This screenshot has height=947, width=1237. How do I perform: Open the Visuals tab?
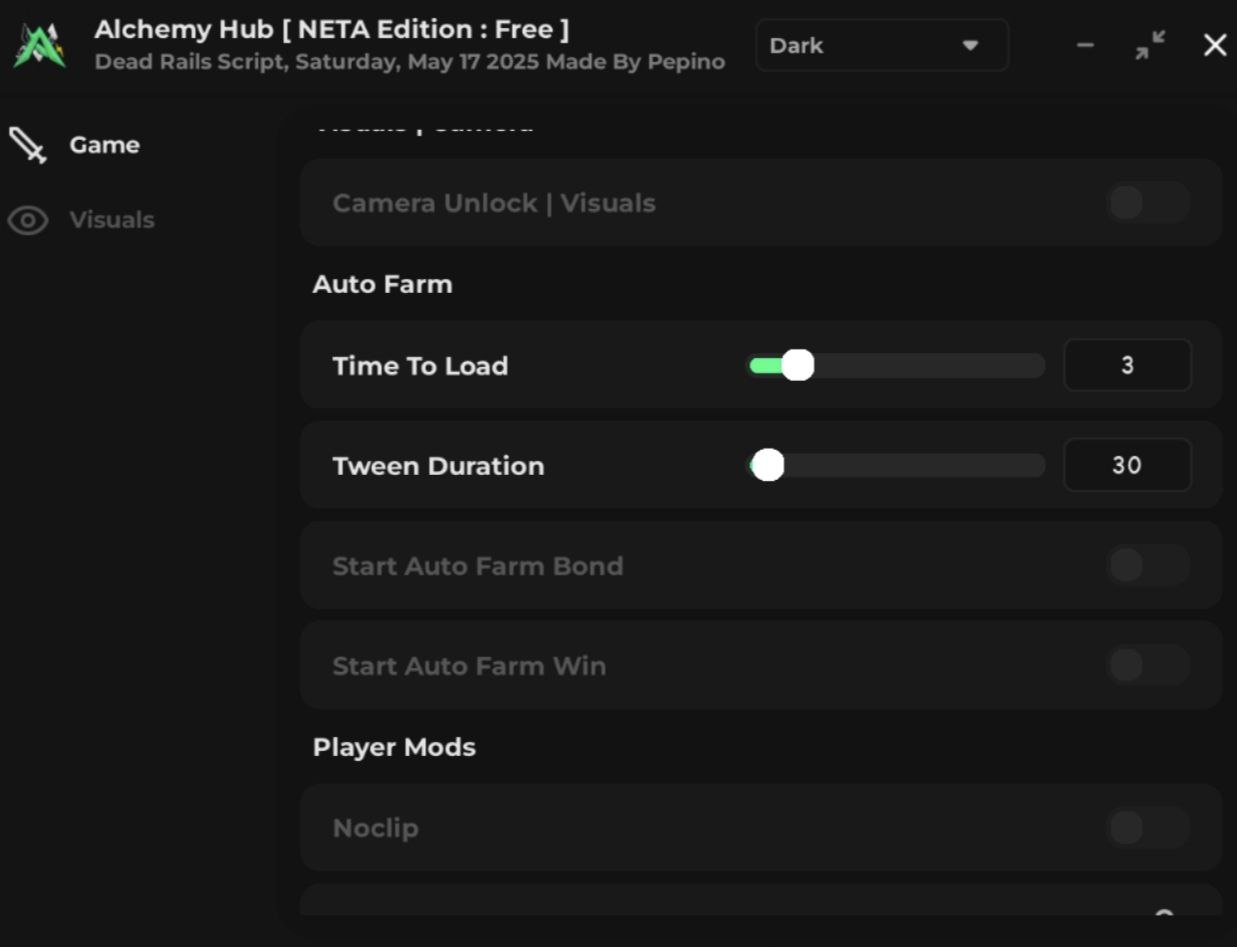coord(111,220)
